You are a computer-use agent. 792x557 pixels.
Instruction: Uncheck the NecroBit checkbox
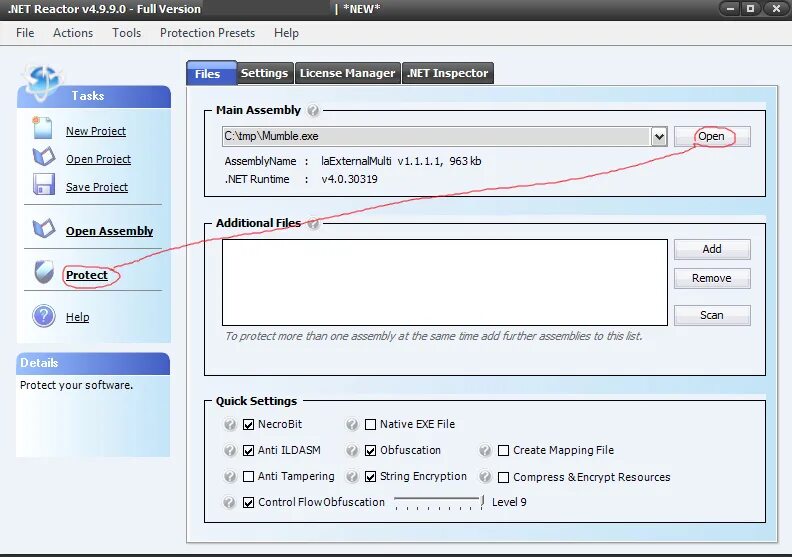click(248, 425)
